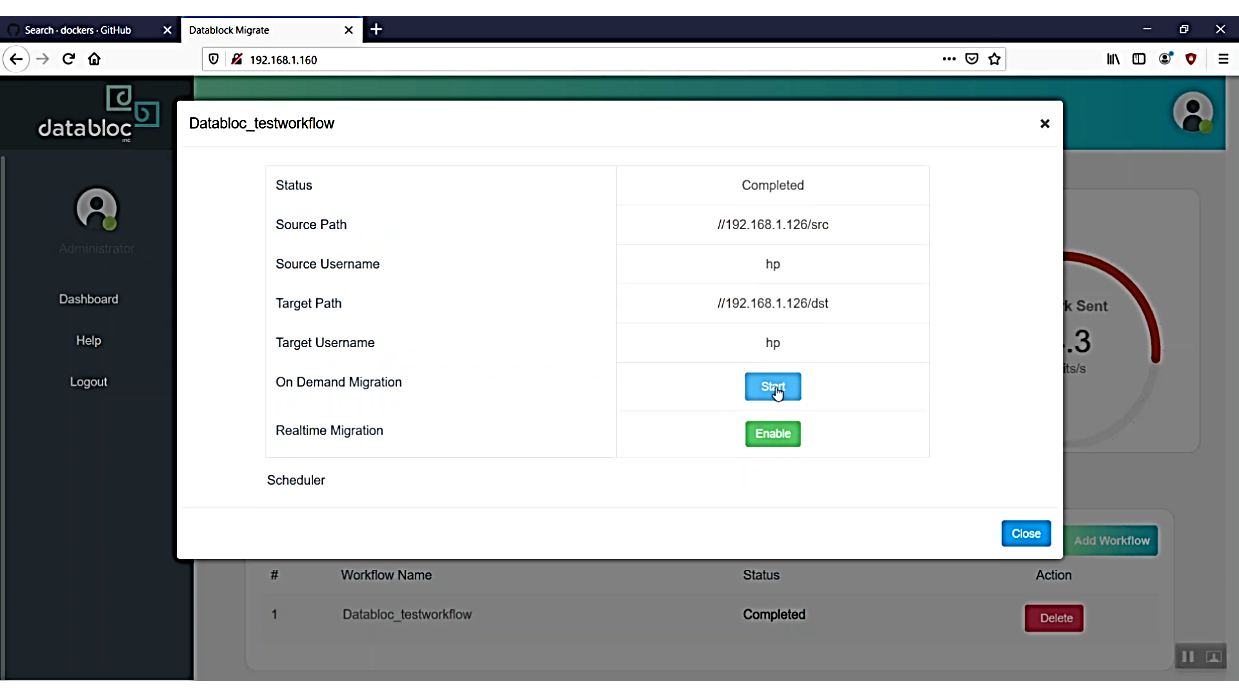Click the picture icon beside pause
The image size is (1239, 697).
(1214, 657)
